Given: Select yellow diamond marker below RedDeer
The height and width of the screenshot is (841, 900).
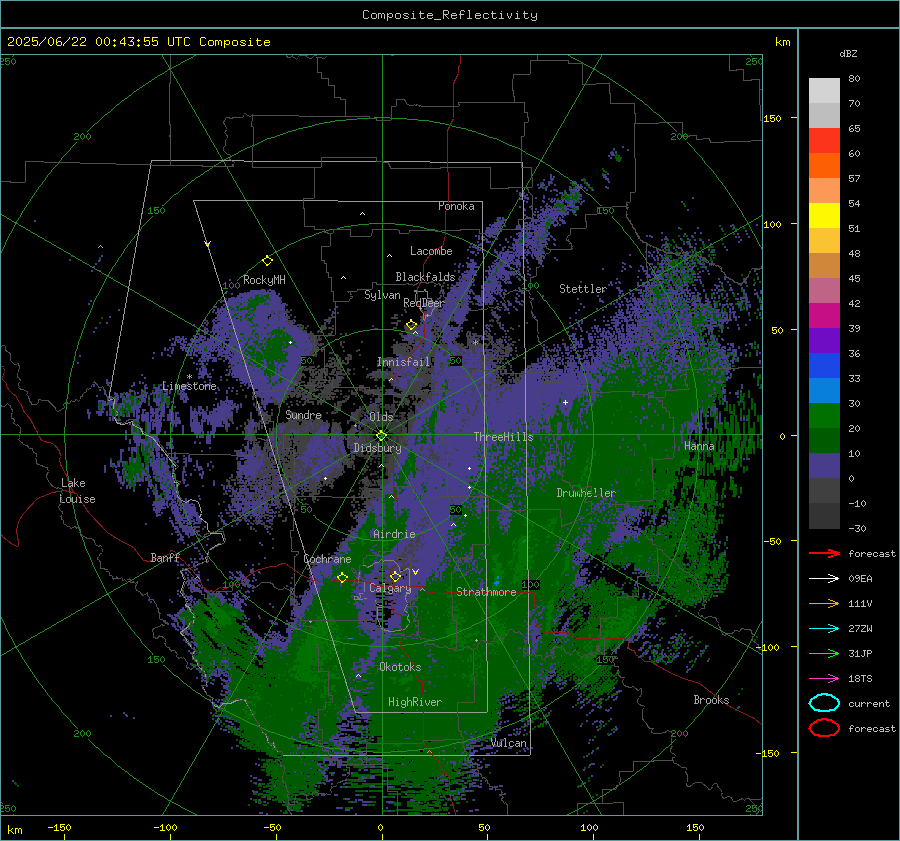Looking at the screenshot, I should point(411,325).
